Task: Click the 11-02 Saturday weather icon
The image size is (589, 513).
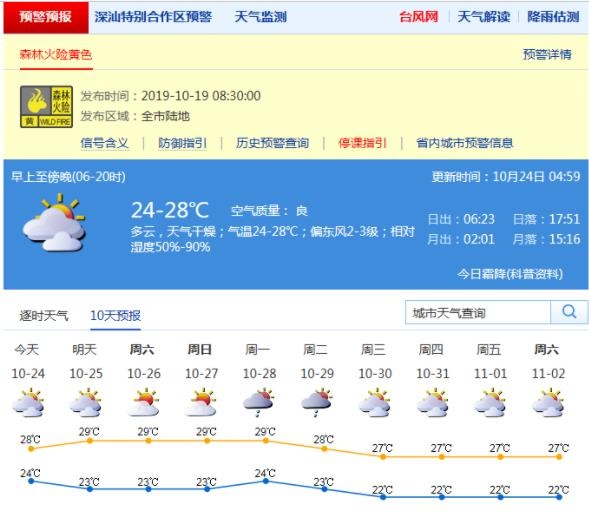Action: (548, 403)
